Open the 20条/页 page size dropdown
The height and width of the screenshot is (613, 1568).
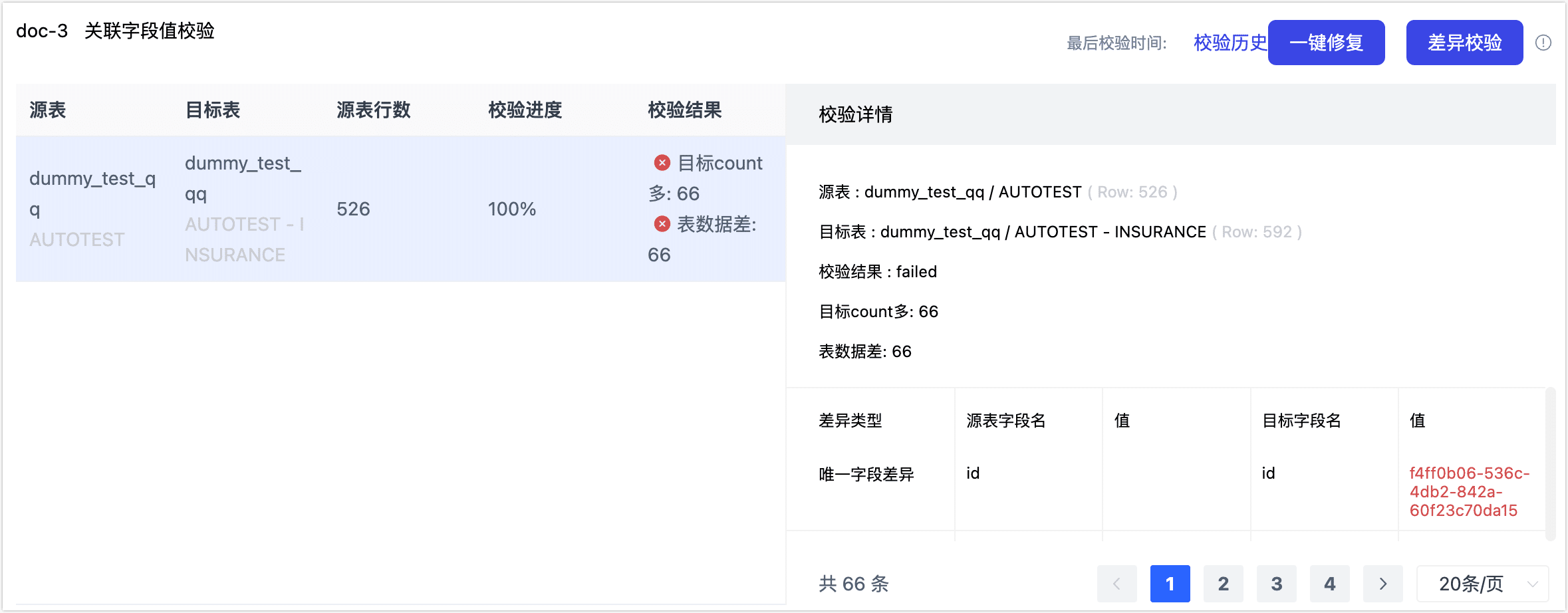[1482, 584]
